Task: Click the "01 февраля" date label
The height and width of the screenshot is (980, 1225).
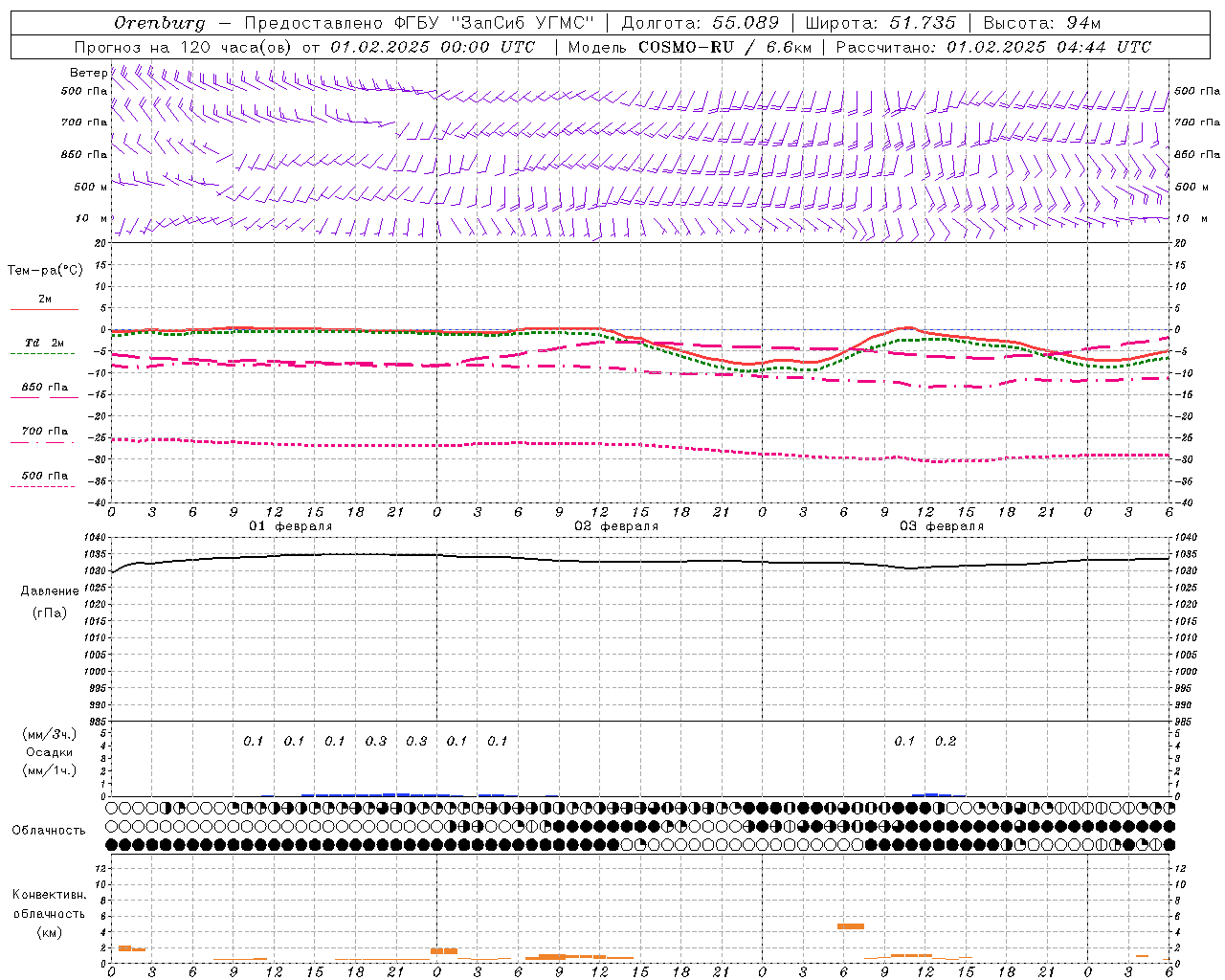Action: pyautogui.click(x=291, y=526)
